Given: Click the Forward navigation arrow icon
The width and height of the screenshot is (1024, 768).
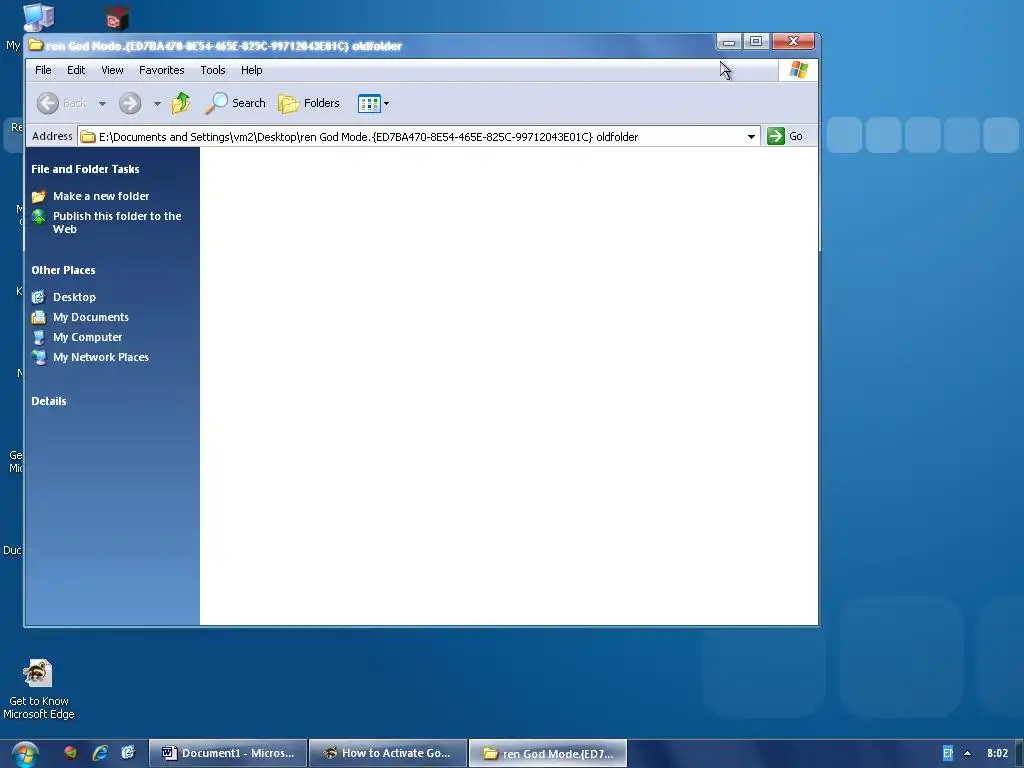Looking at the screenshot, I should point(130,103).
